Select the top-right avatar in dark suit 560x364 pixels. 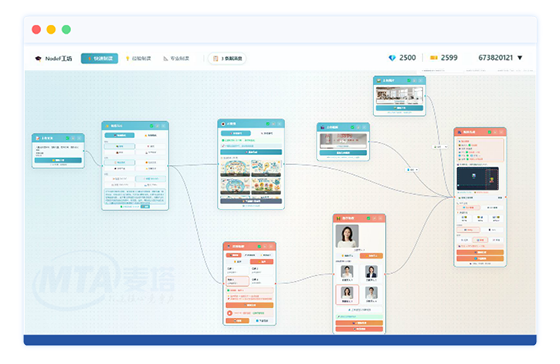point(371,272)
